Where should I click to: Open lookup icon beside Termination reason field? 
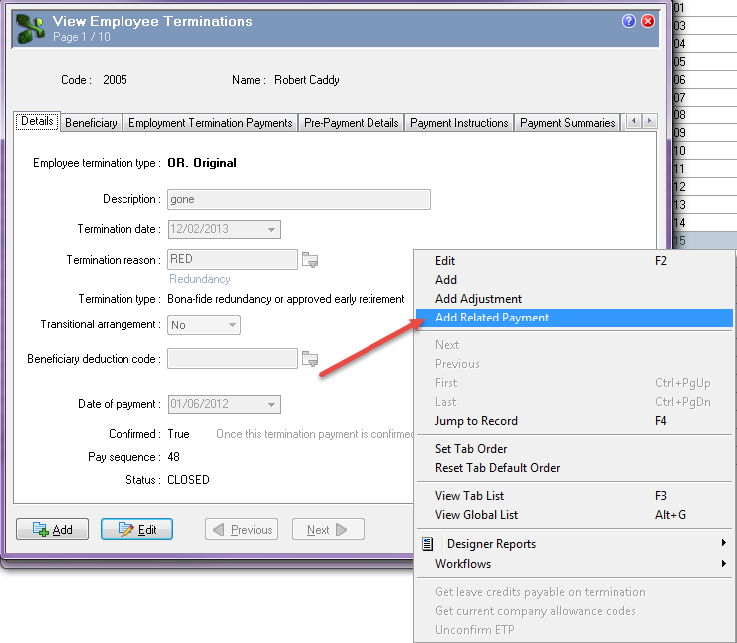310,260
